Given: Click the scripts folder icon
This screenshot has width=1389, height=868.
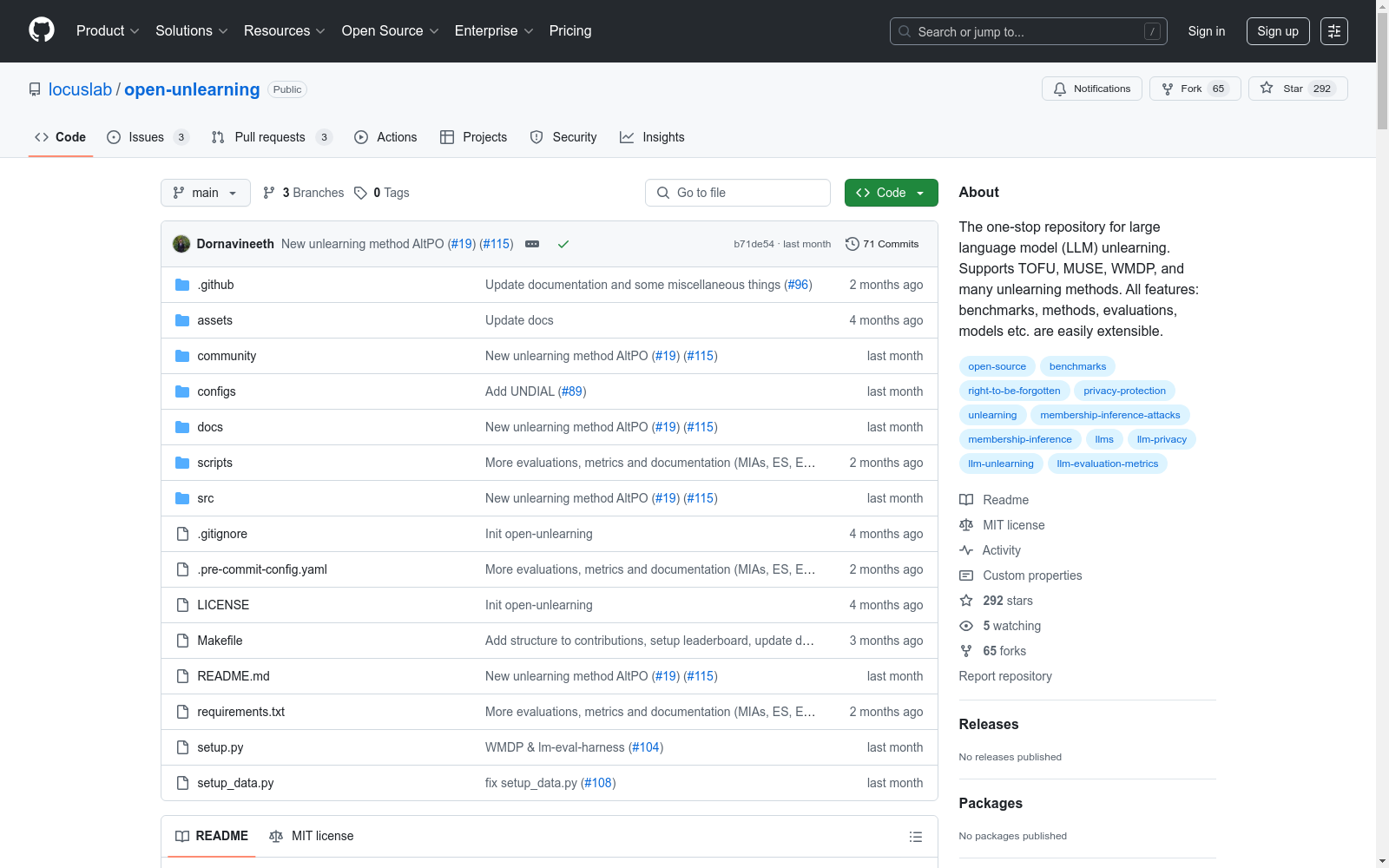Looking at the screenshot, I should (x=182, y=463).
